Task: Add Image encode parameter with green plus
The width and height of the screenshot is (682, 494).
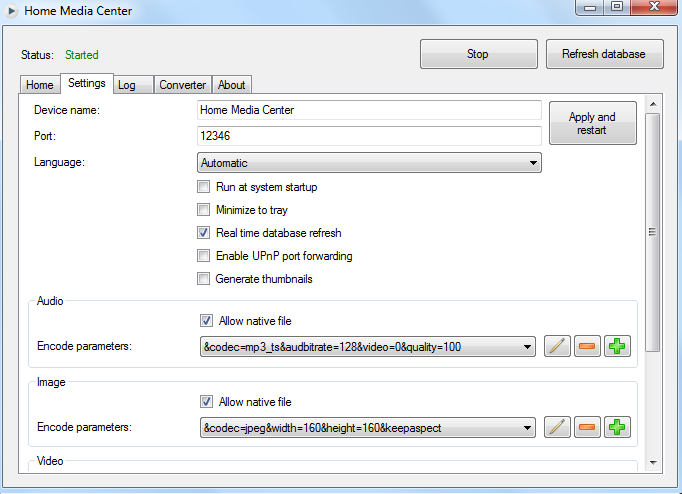Action: 618,427
